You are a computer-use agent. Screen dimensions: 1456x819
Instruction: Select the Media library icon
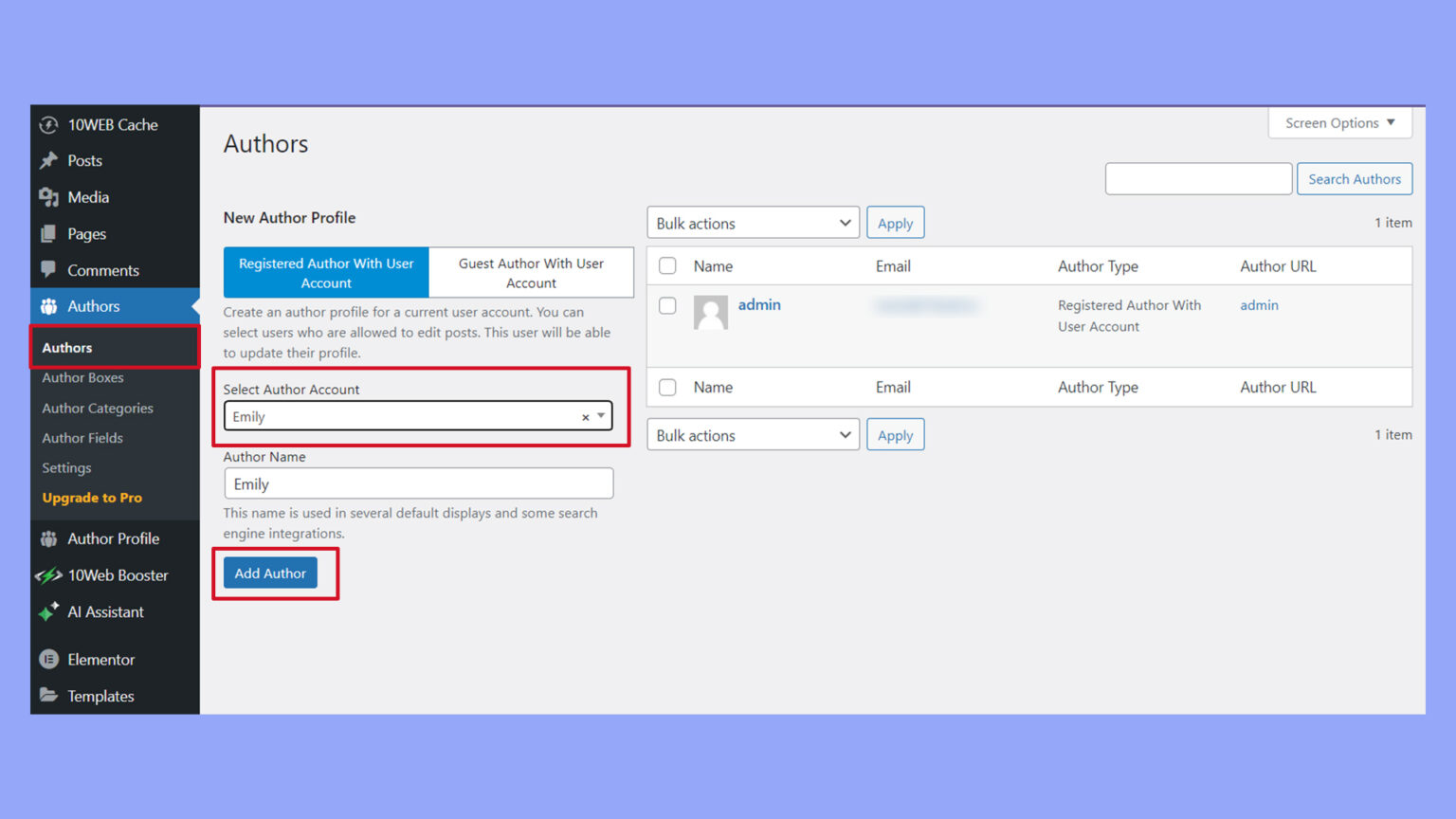click(51, 197)
